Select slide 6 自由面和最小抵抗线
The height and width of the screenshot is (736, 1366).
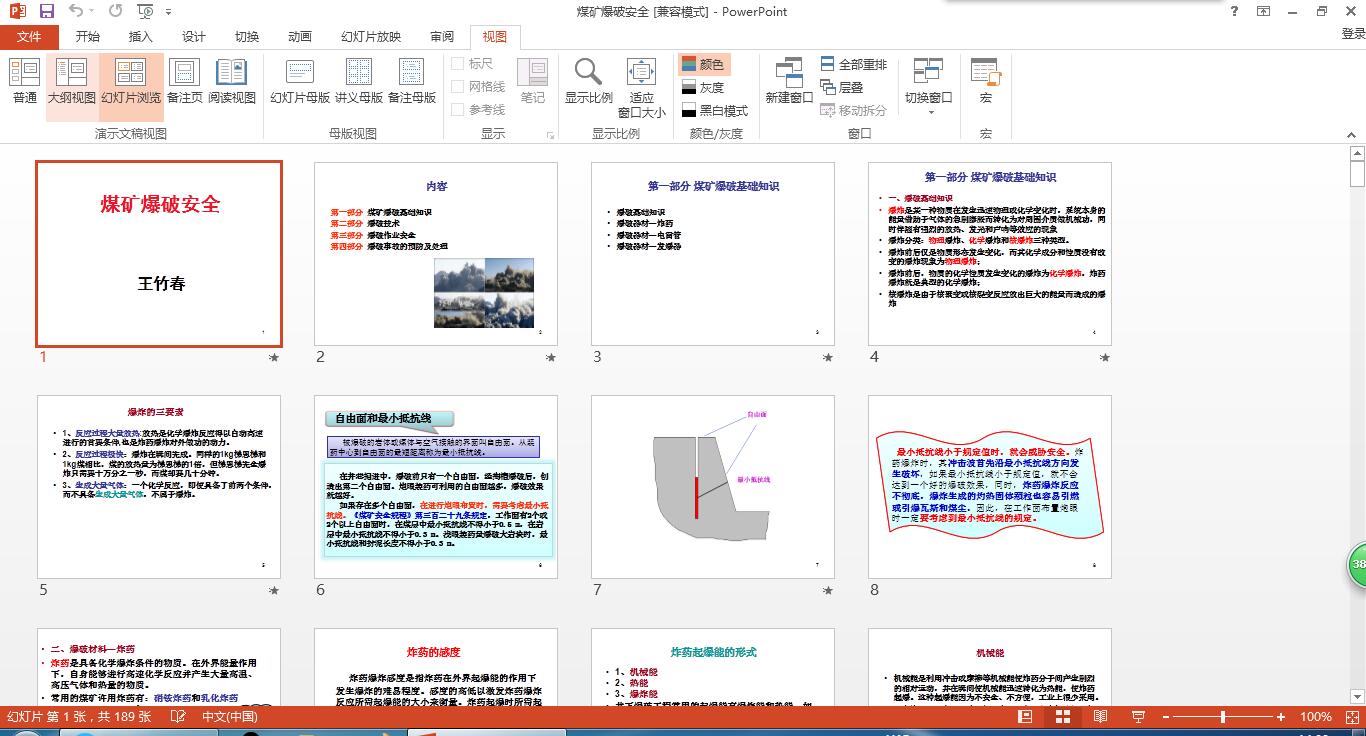[436, 487]
